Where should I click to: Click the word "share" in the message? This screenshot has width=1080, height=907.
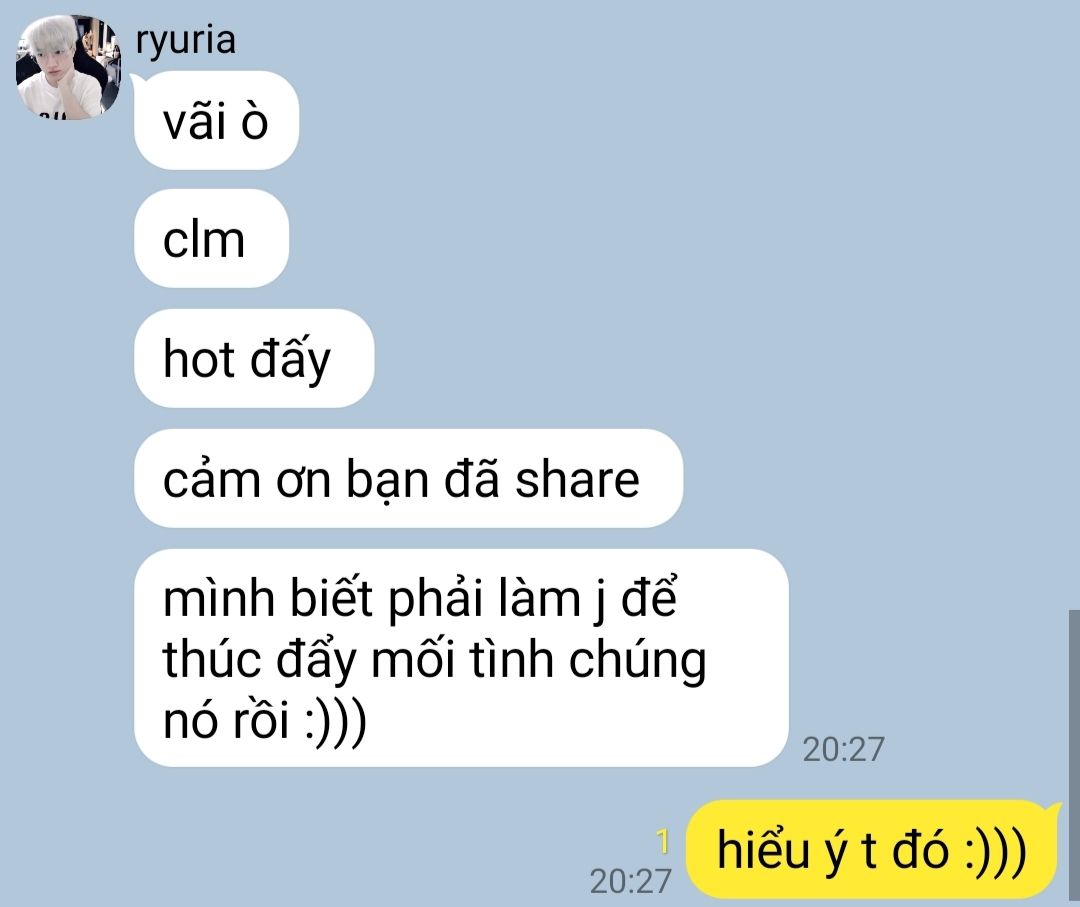577,479
